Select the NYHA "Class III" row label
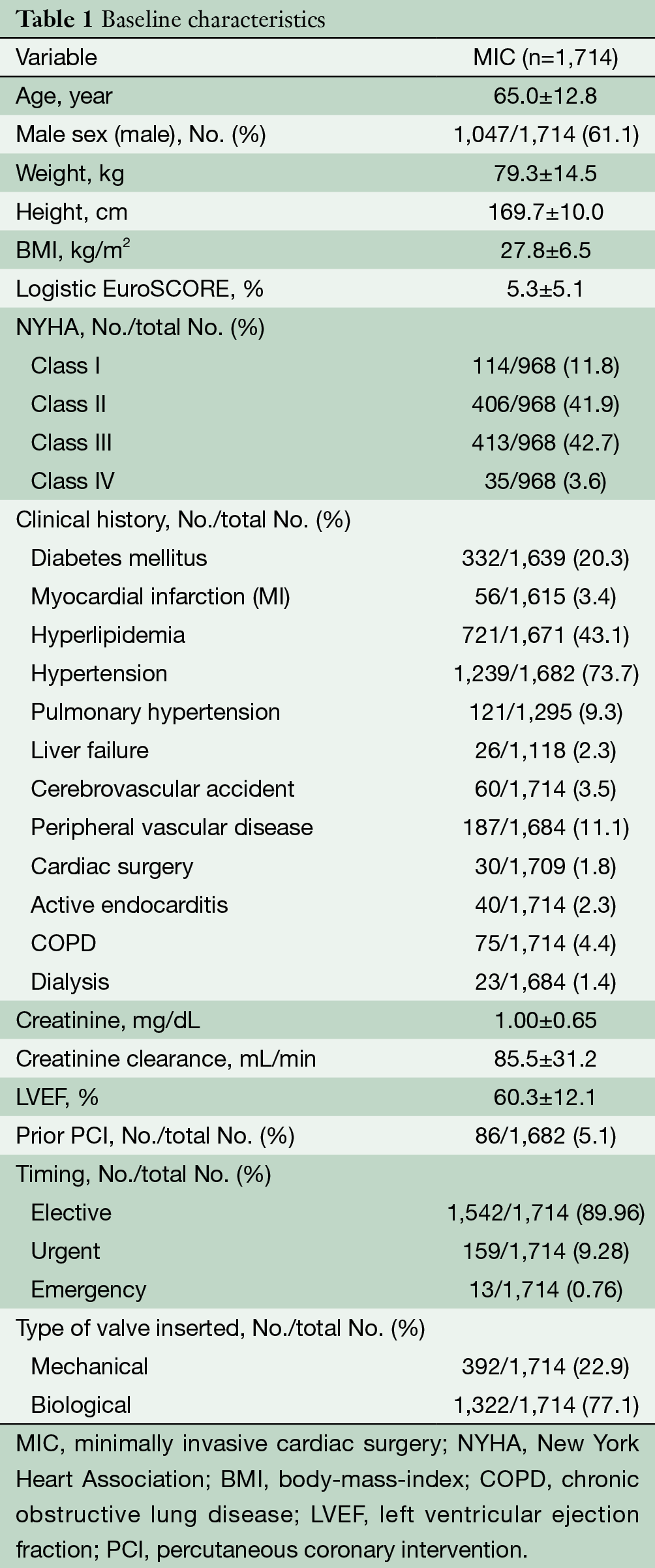Image resolution: width=655 pixels, height=1568 pixels. click(71, 442)
